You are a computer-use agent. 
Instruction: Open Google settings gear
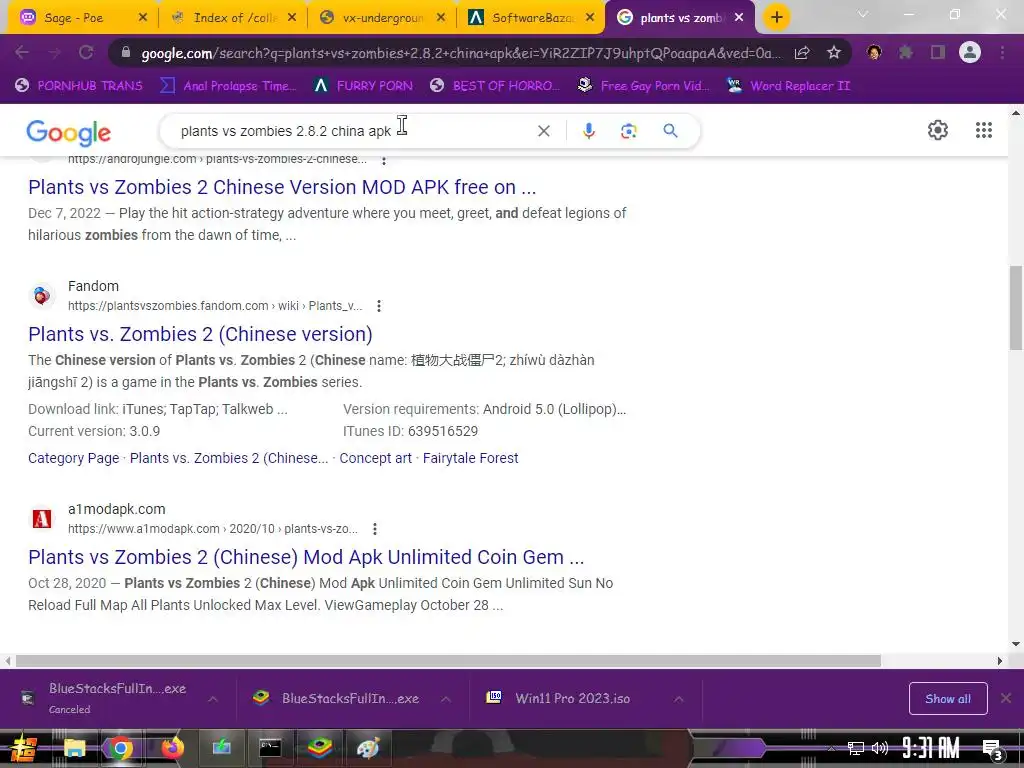coord(938,130)
